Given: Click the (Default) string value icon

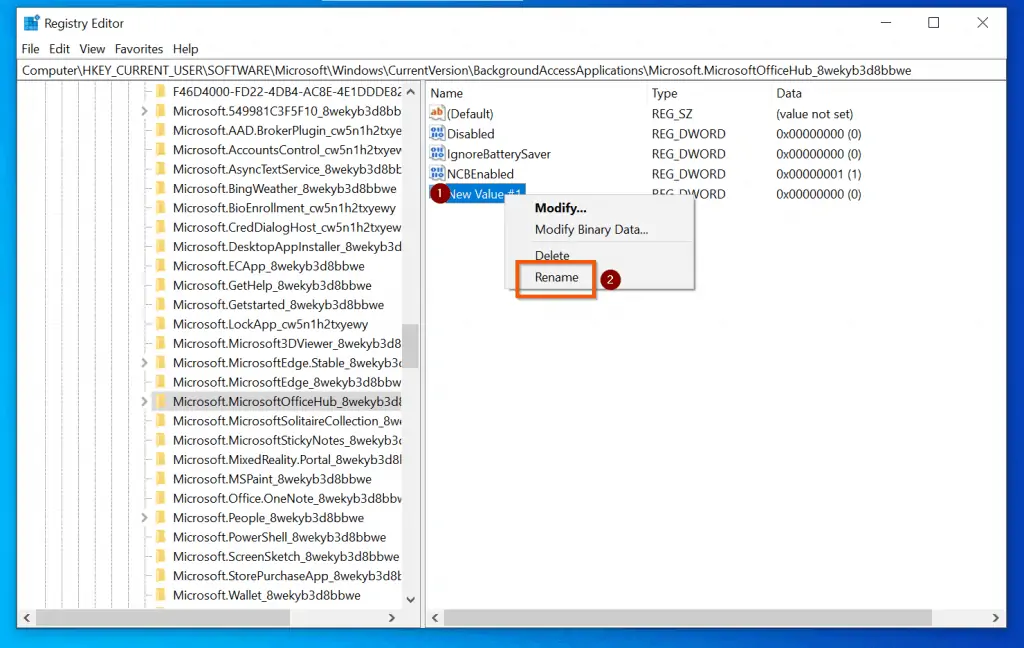Looking at the screenshot, I should 435,113.
